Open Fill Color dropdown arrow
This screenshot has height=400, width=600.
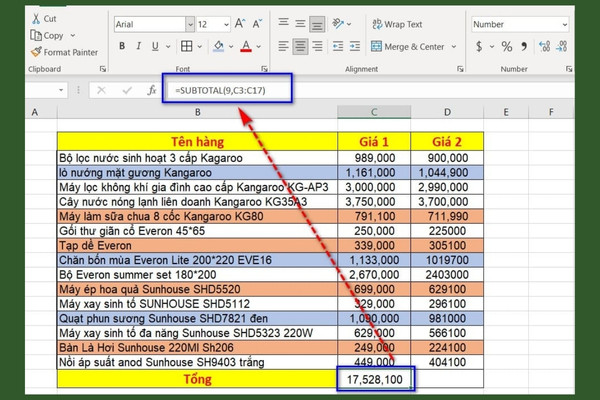click(231, 47)
